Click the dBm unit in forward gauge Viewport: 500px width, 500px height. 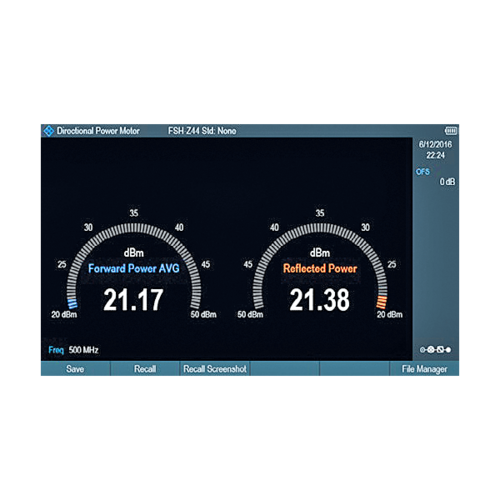point(134,253)
